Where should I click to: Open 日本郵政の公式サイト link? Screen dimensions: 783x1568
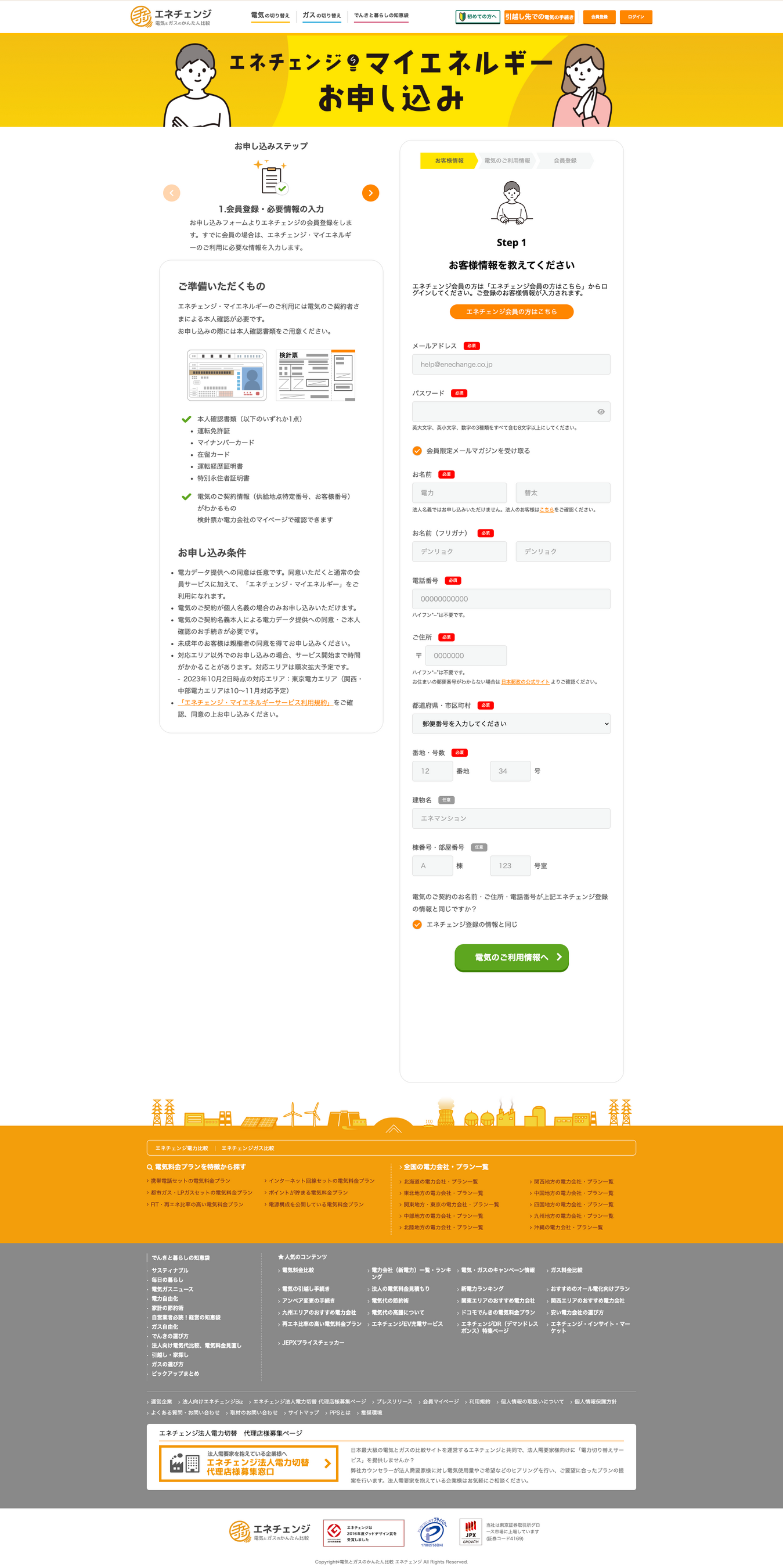pos(525,682)
